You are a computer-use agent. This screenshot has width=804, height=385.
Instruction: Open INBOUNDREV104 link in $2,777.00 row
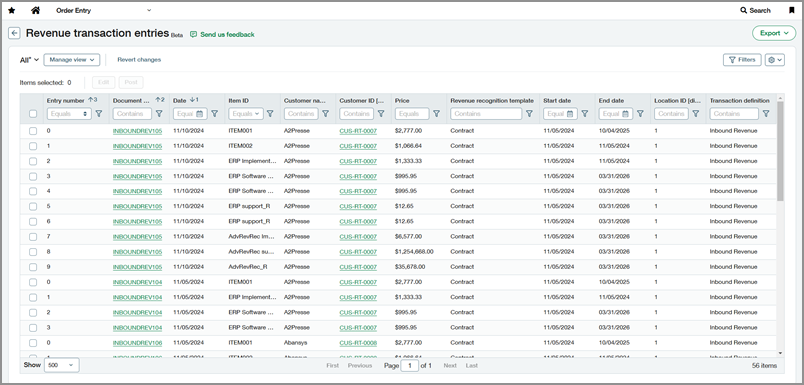(x=137, y=282)
